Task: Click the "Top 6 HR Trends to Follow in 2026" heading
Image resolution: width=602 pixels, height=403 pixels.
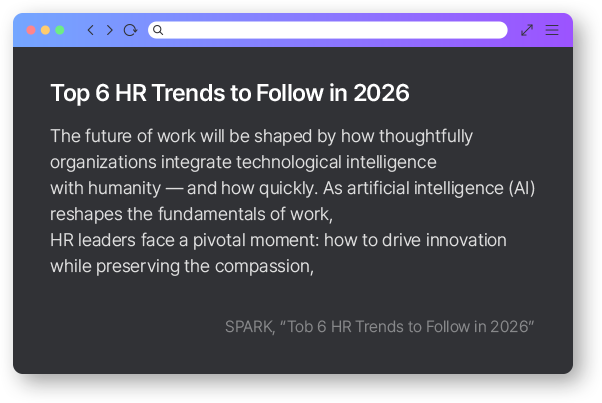Action: [x=230, y=93]
